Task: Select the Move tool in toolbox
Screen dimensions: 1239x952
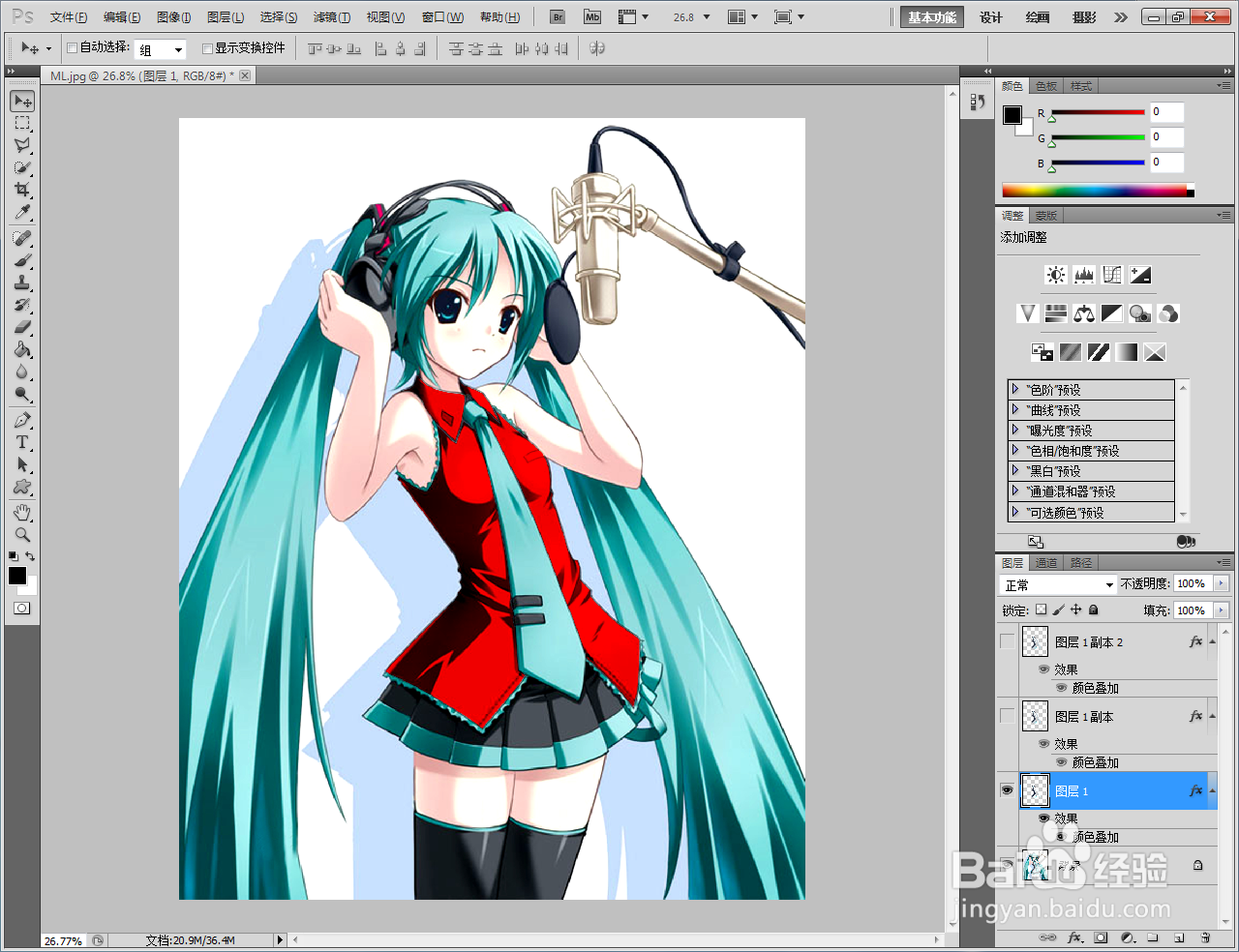Action: [22, 101]
